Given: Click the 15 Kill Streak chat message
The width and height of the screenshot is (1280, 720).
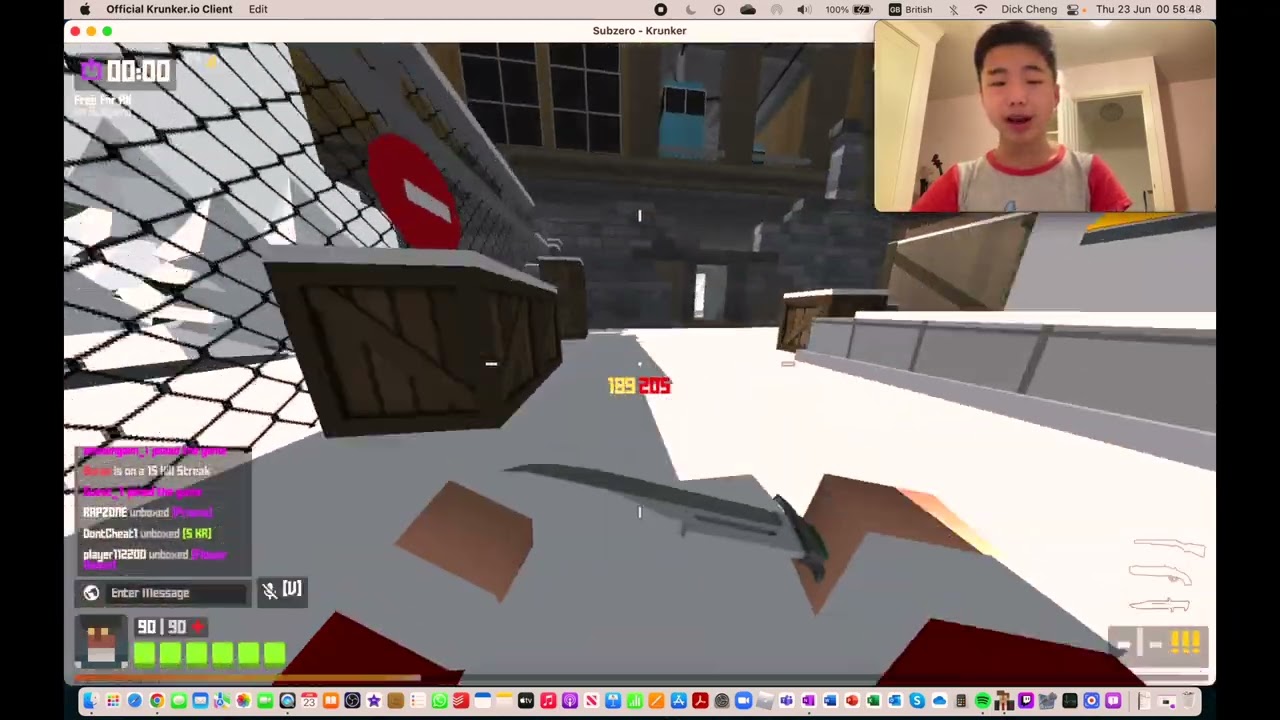Looking at the screenshot, I should click(147, 470).
